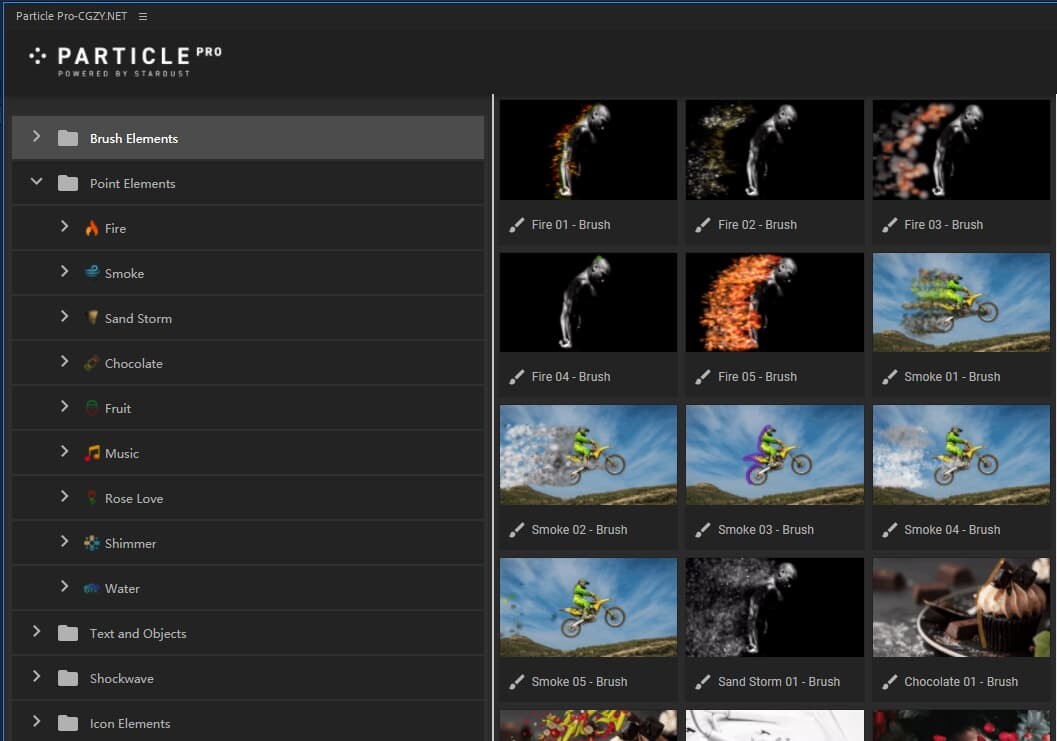Click the Shimmer category icon
This screenshot has width=1057, height=741.
92,543
